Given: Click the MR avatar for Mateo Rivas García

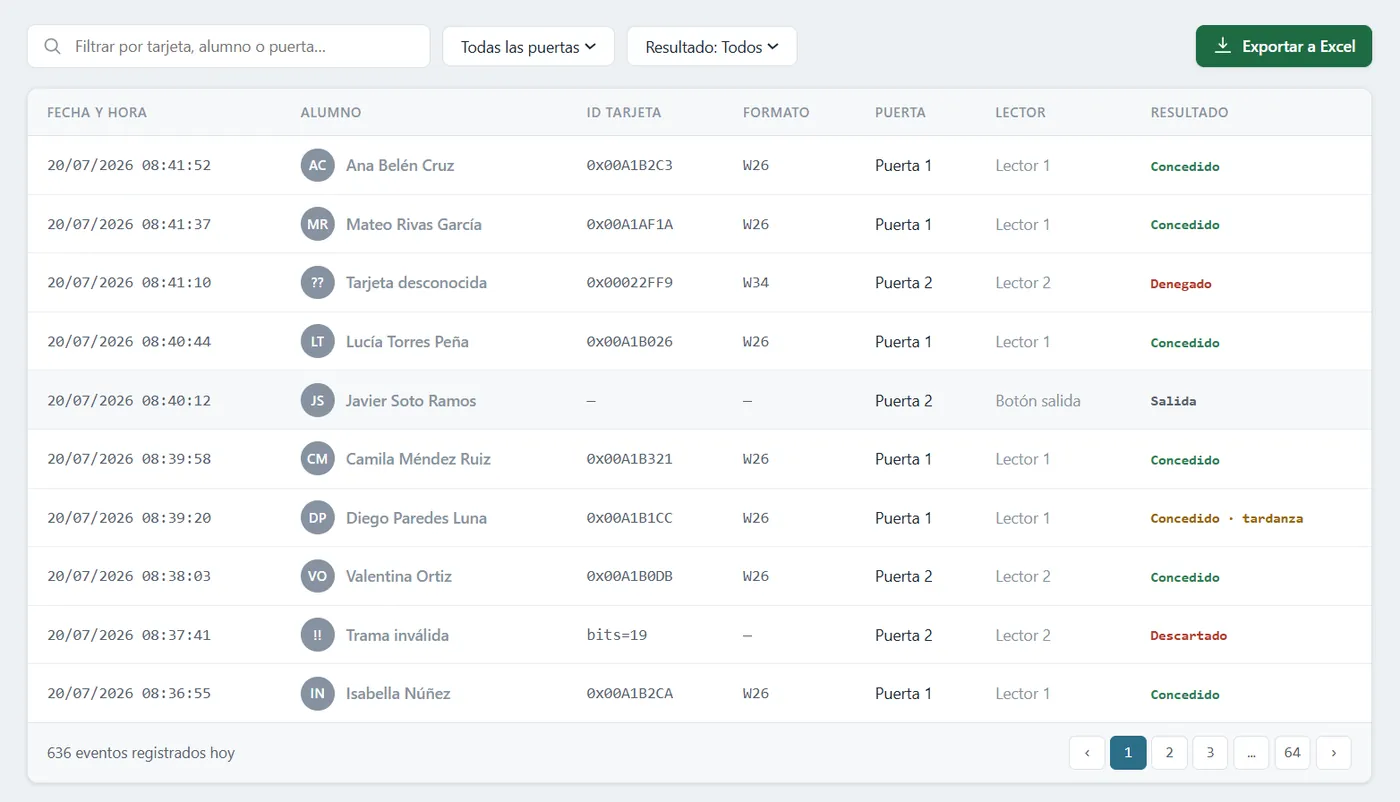Looking at the screenshot, I should click(317, 224).
